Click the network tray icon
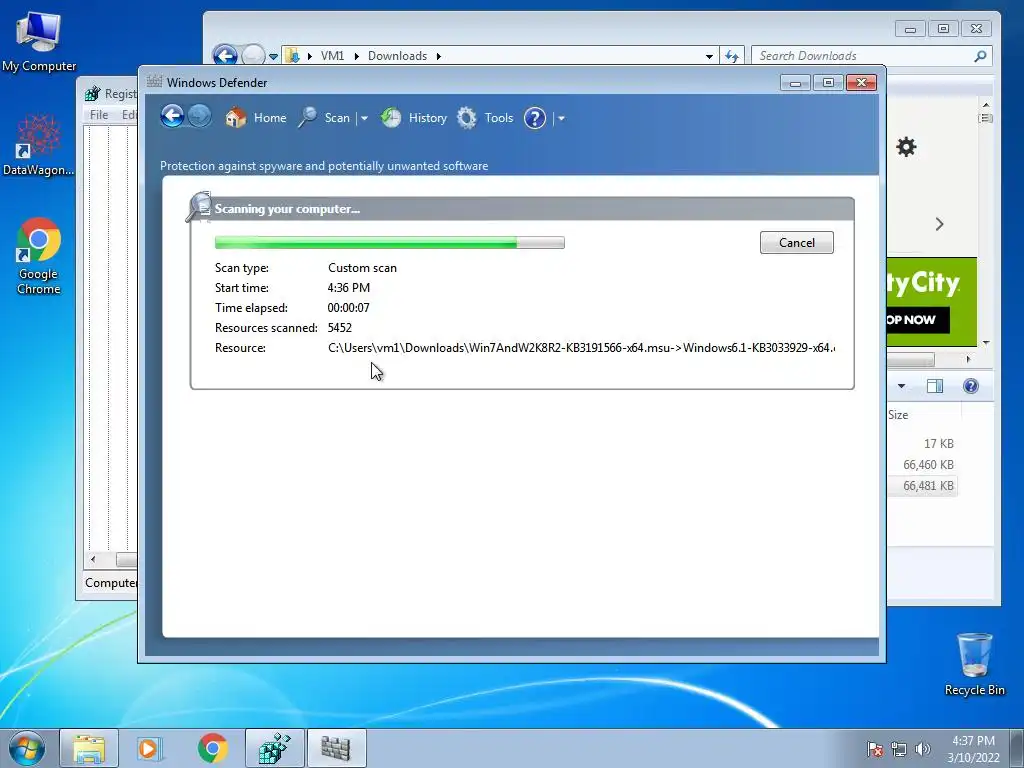 pos(899,749)
